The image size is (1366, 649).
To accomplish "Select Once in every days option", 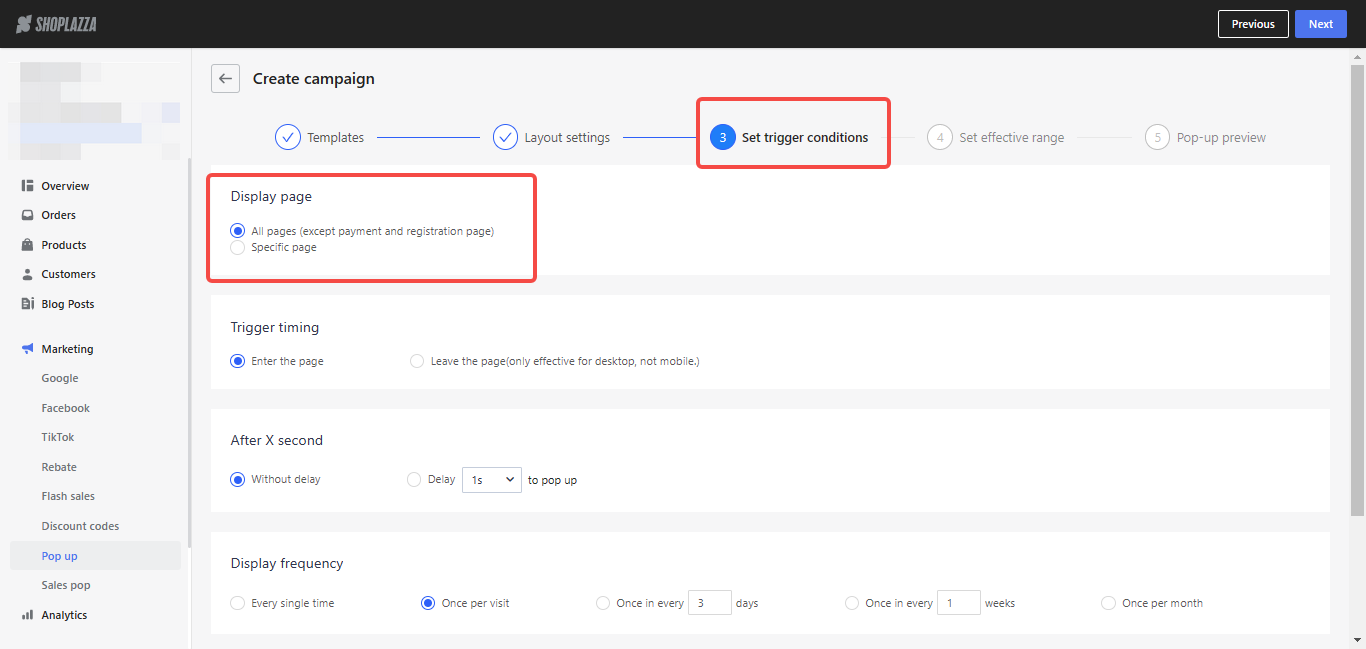I will click(603, 603).
